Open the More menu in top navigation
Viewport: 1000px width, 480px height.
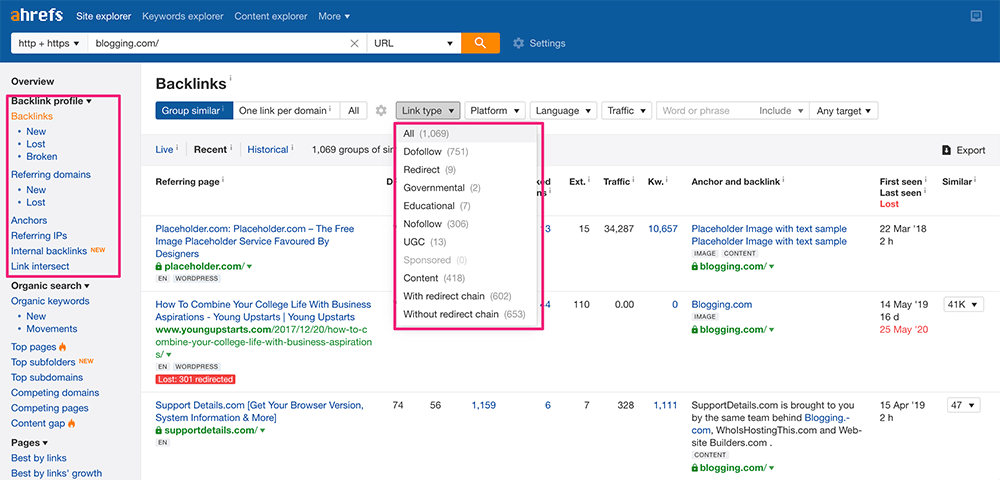click(x=334, y=17)
